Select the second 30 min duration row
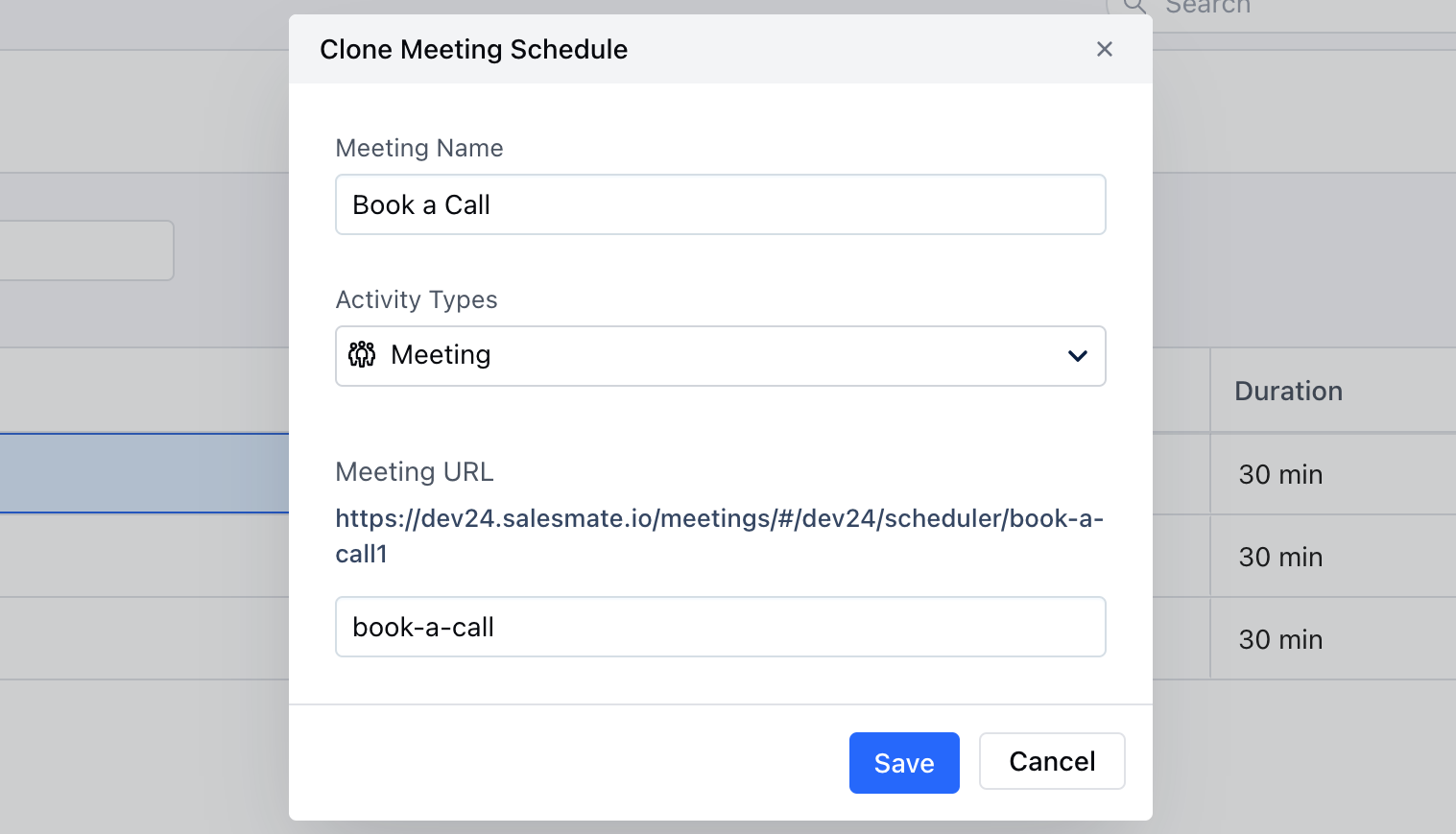The width and height of the screenshot is (1456, 834). click(x=1280, y=557)
